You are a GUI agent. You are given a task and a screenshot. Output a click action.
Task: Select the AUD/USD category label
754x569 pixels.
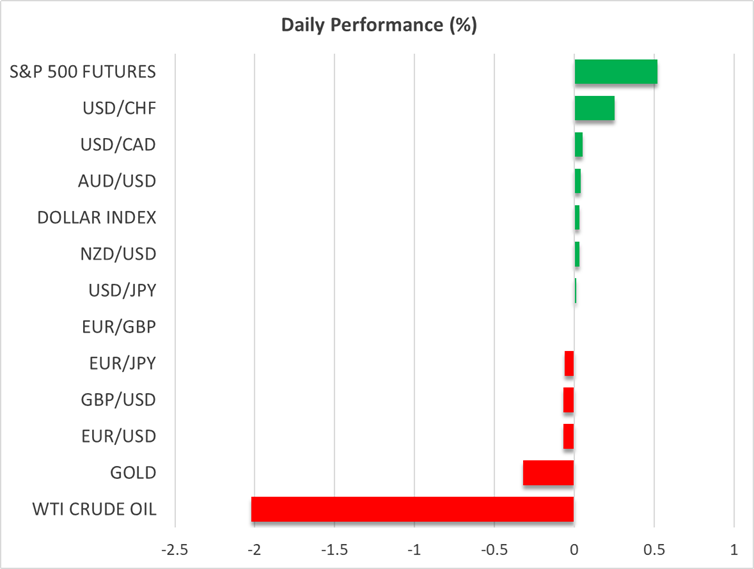[x=117, y=181]
